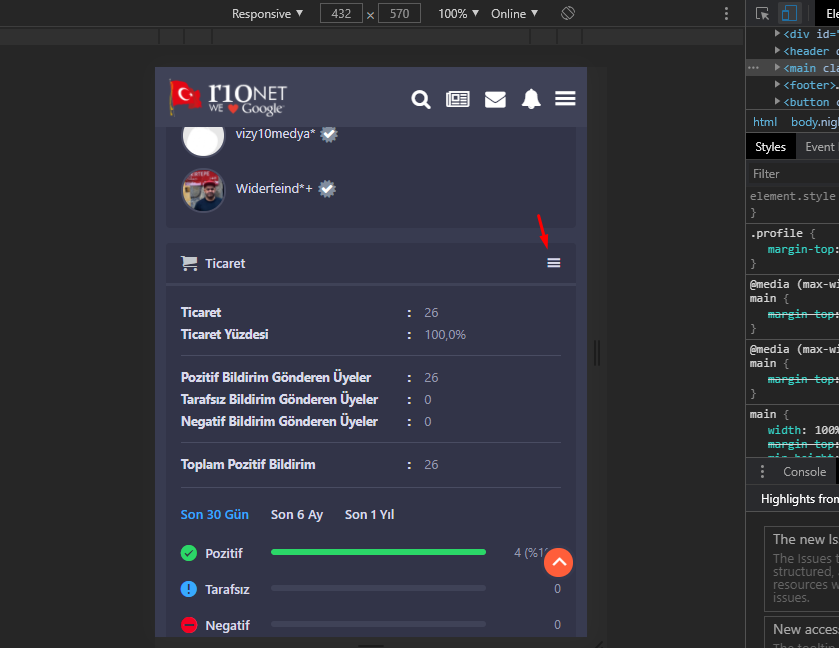Screen dimensions: 839x648
Task: Expand the div id node in DOM tree
Action: coord(777,33)
